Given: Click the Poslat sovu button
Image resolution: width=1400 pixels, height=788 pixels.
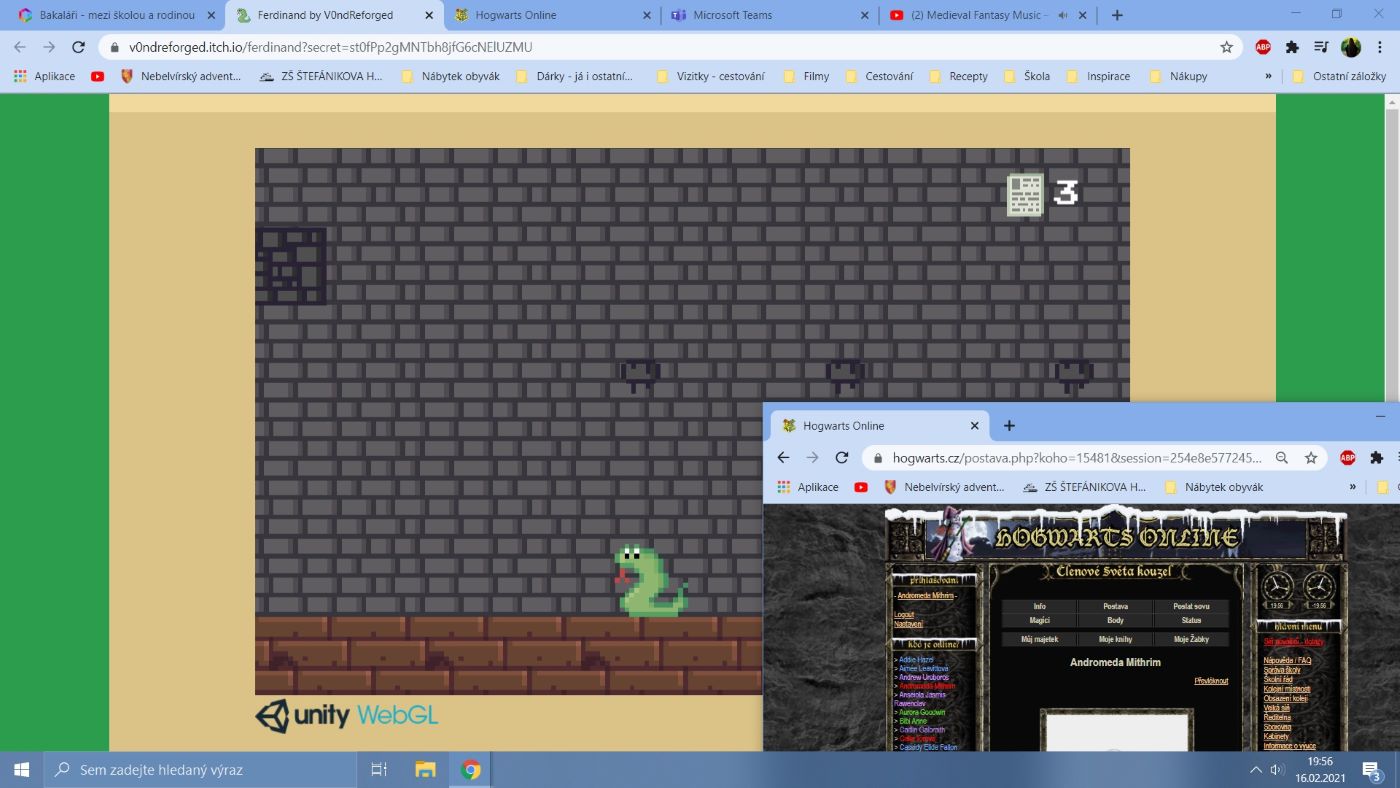Looking at the screenshot, I should coord(1191,607).
